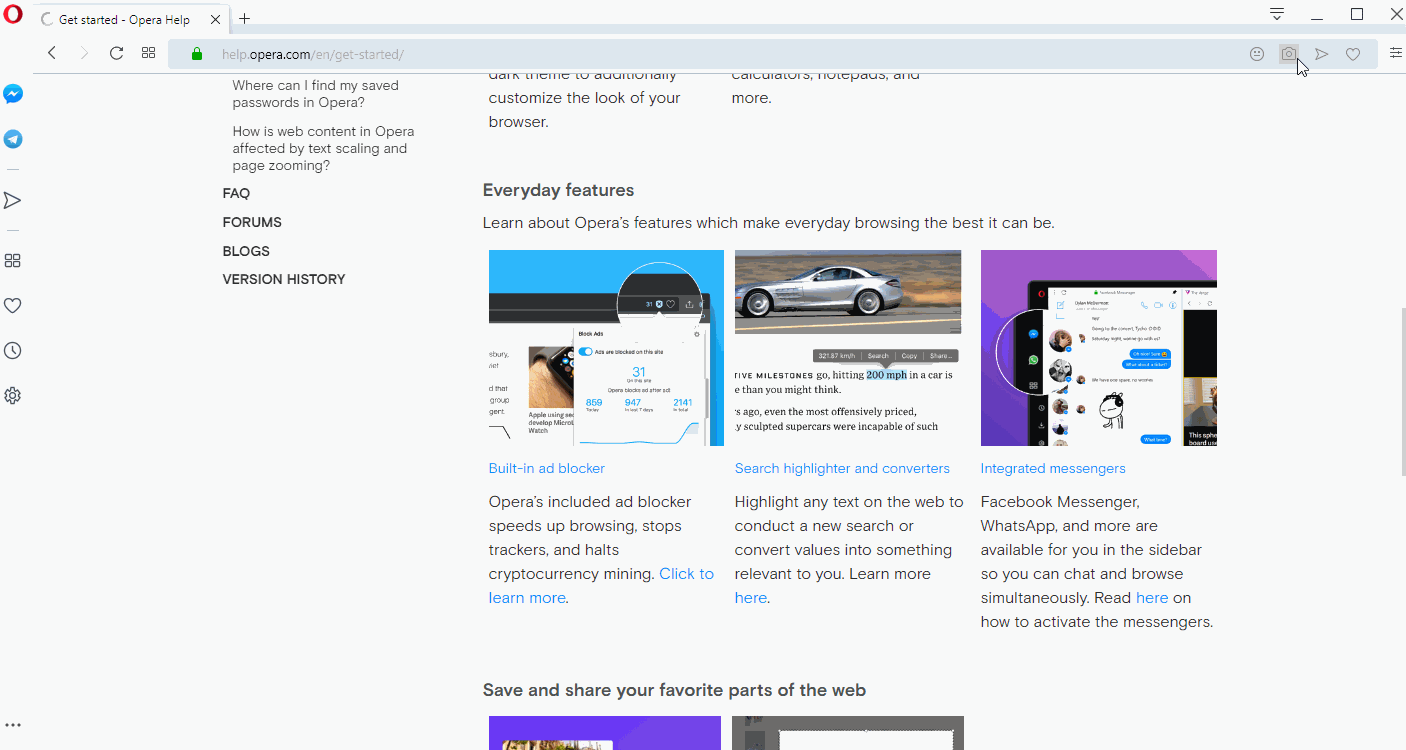1406x750 pixels.
Task: Go to VERSION HISTORY in the left navigation
Action: pos(284,279)
